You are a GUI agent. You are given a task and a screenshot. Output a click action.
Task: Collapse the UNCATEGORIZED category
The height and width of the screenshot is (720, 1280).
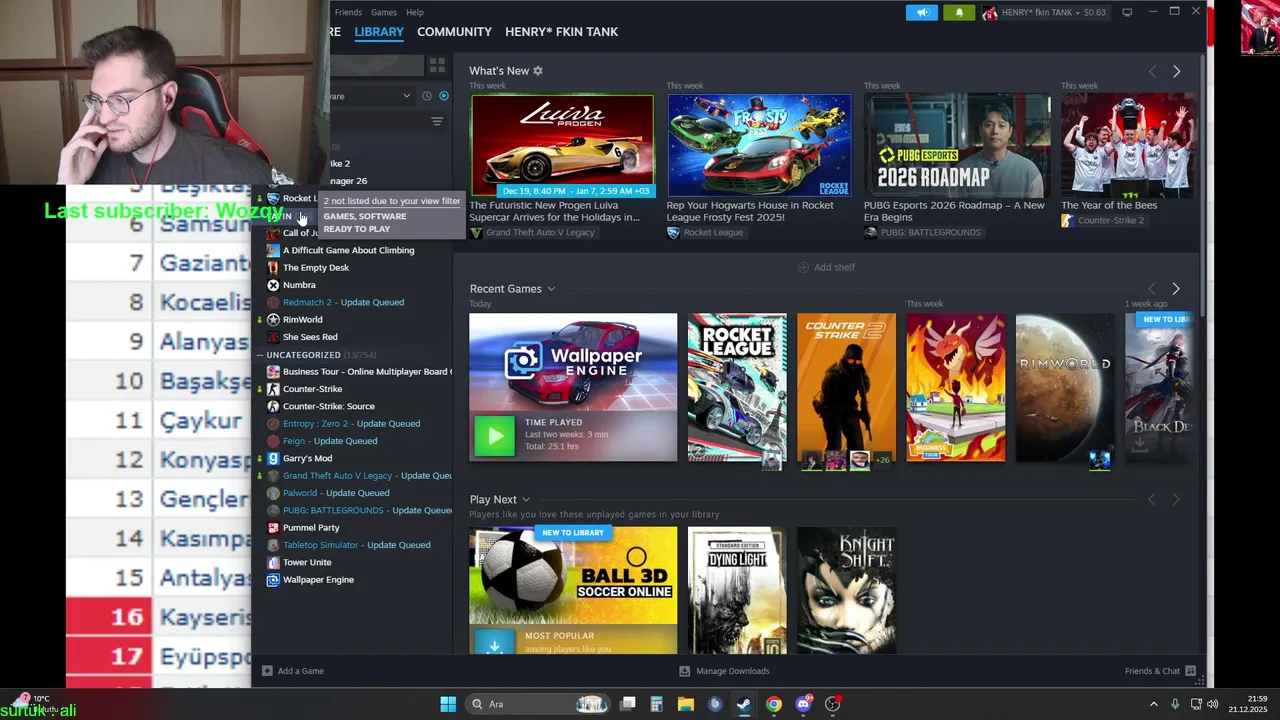coord(260,354)
